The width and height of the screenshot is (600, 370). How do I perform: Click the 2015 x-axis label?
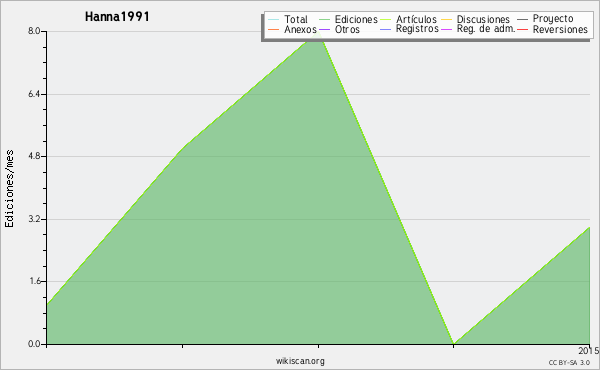[589, 350]
